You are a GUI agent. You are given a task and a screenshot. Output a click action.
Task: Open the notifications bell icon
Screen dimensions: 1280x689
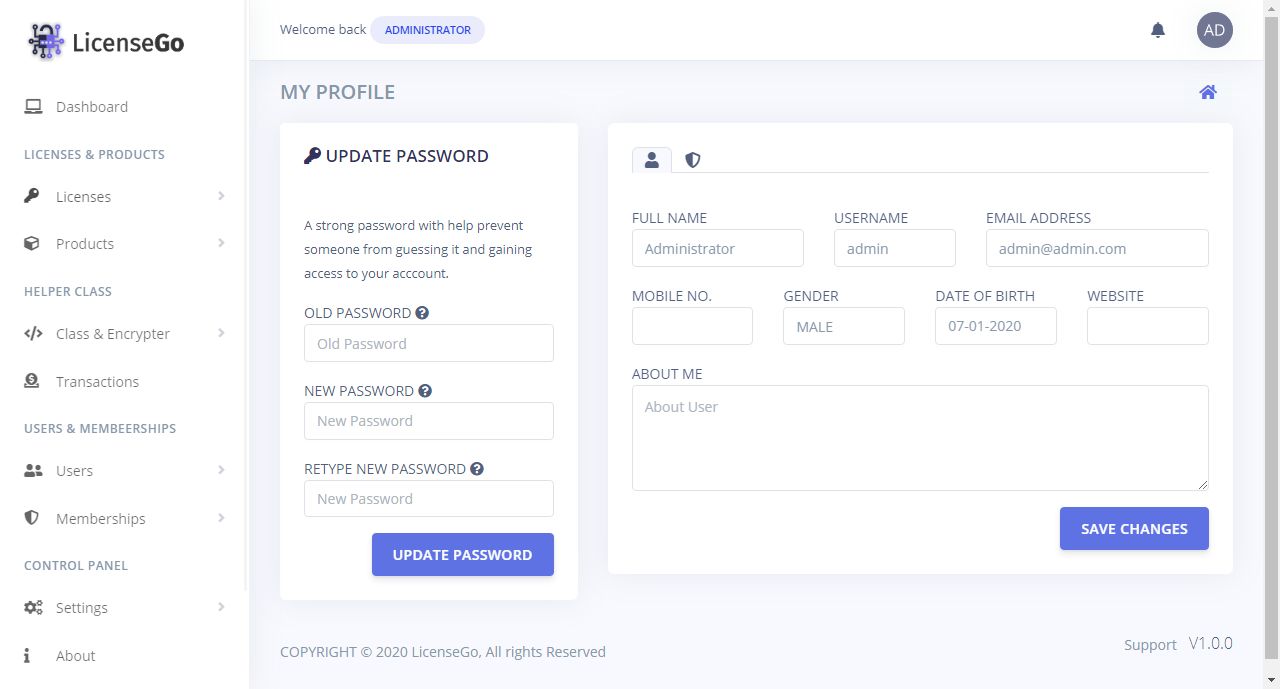(1158, 30)
